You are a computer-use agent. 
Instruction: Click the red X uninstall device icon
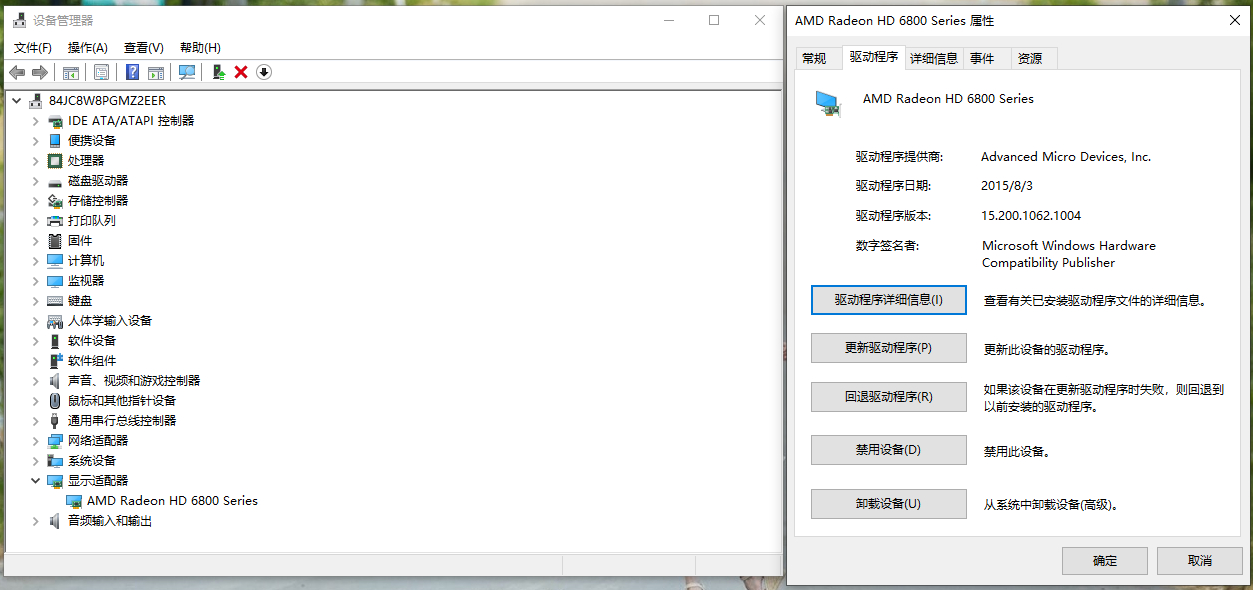(x=241, y=72)
